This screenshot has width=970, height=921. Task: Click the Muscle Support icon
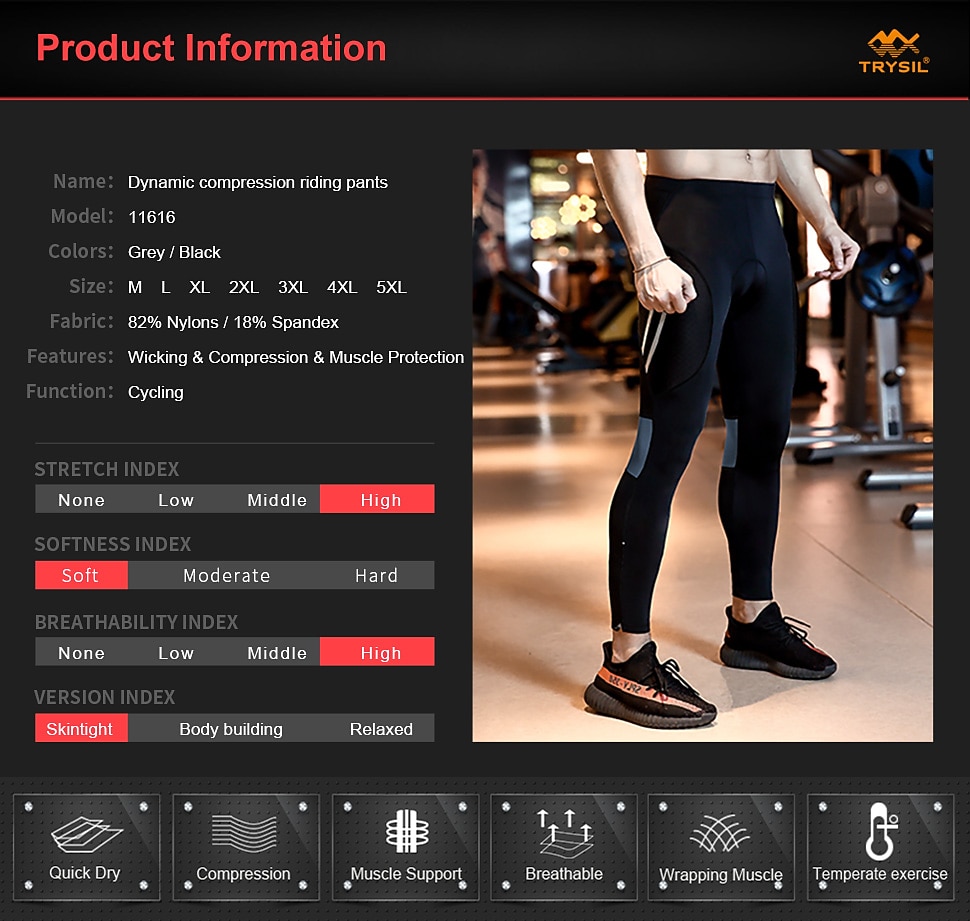(x=404, y=846)
